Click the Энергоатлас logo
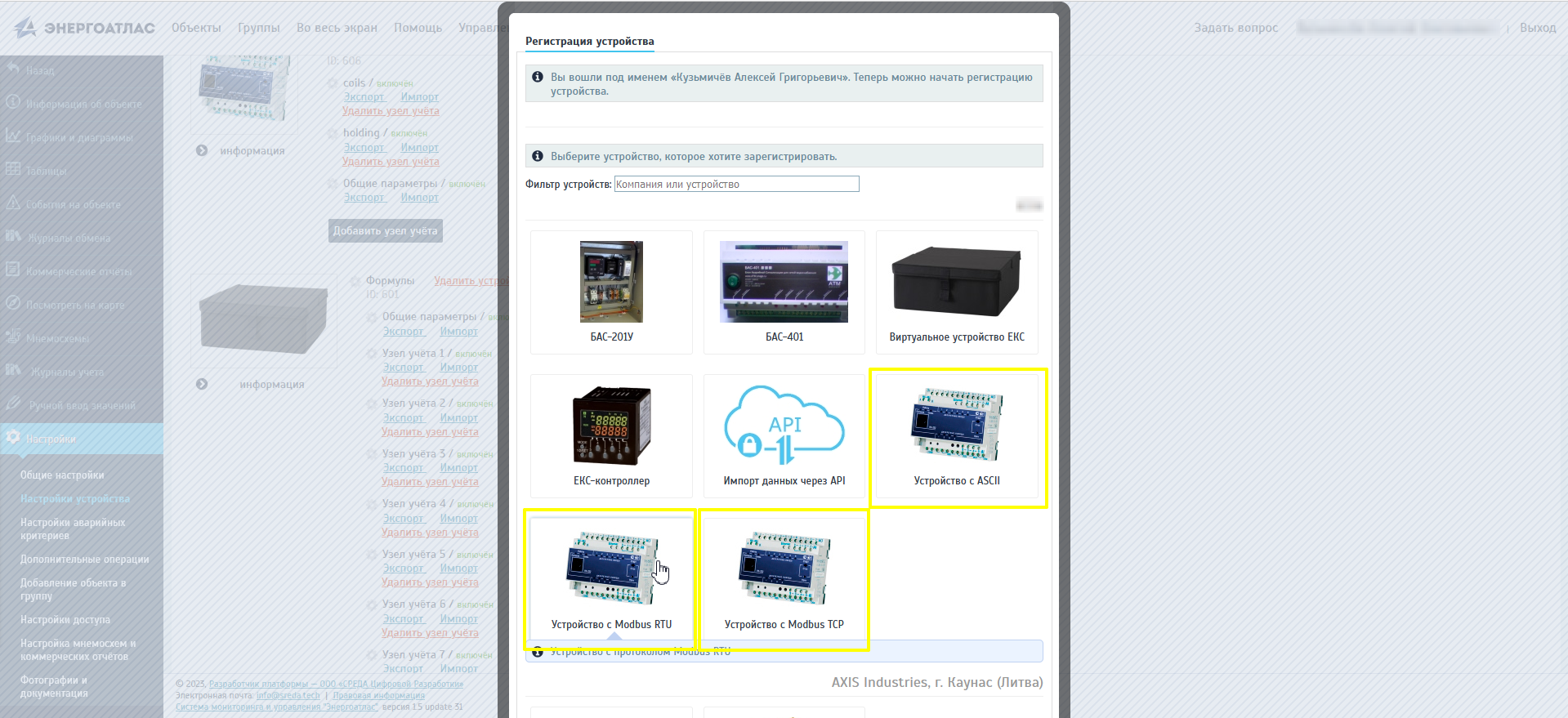 click(x=85, y=28)
